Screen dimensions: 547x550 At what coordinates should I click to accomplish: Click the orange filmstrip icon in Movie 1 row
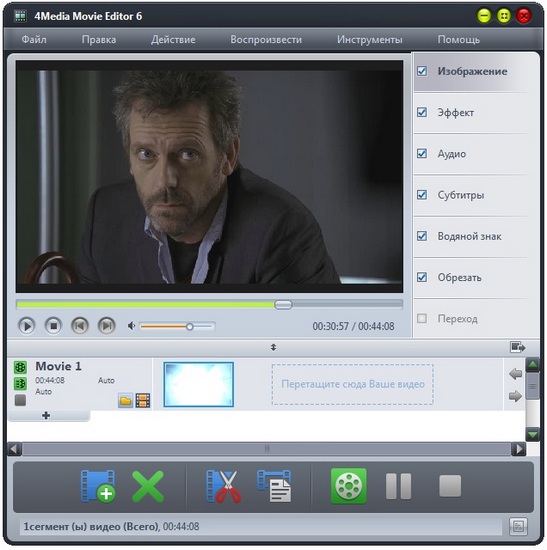[x=143, y=401]
